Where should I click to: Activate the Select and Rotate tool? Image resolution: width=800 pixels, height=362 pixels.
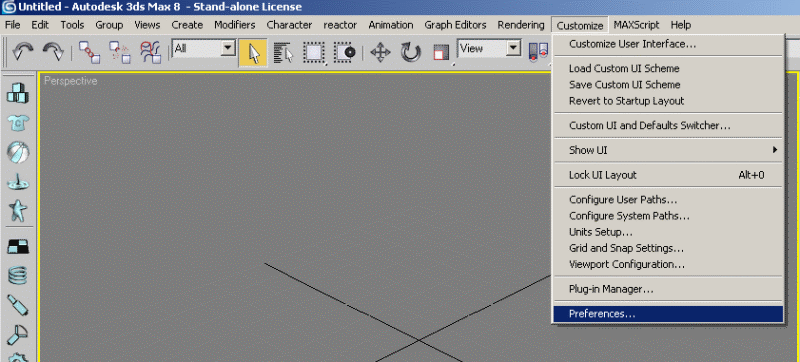410,53
